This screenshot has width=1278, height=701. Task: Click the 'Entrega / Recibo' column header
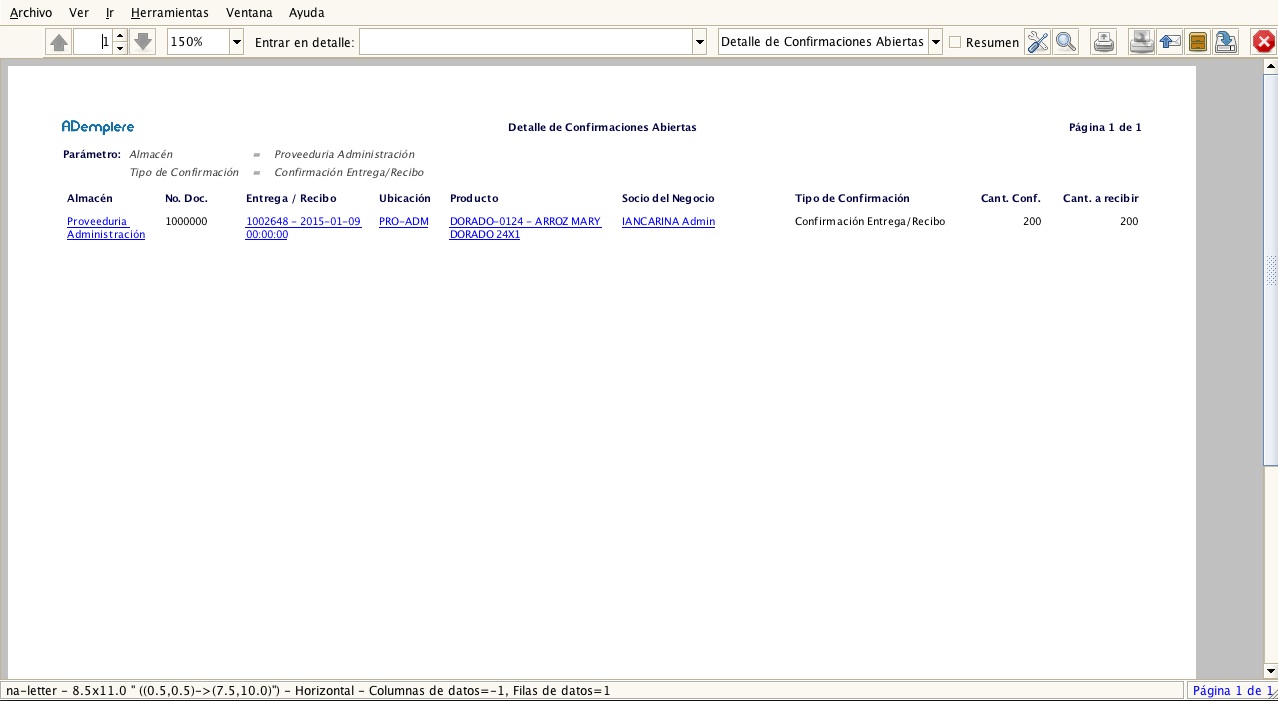[x=291, y=198]
